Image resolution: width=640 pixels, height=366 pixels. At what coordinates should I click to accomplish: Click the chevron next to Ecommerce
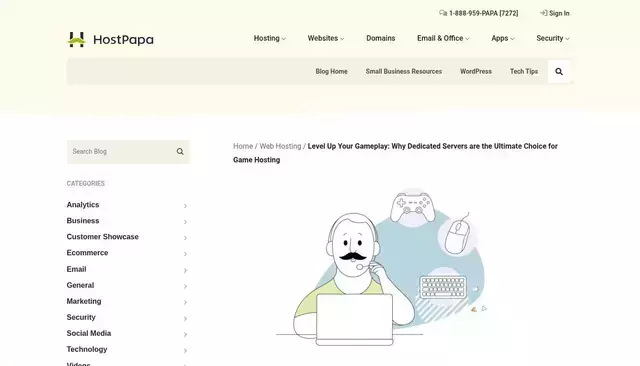(x=185, y=254)
